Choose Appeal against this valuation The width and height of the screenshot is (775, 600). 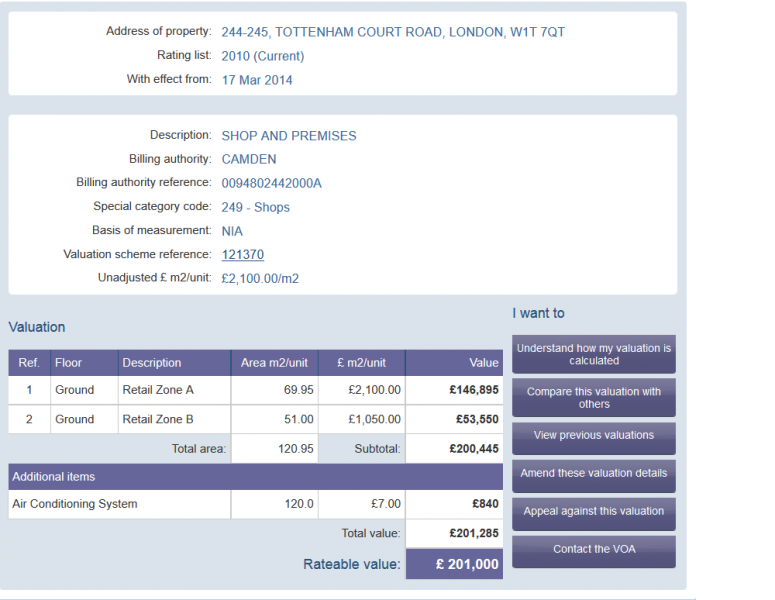594,514
